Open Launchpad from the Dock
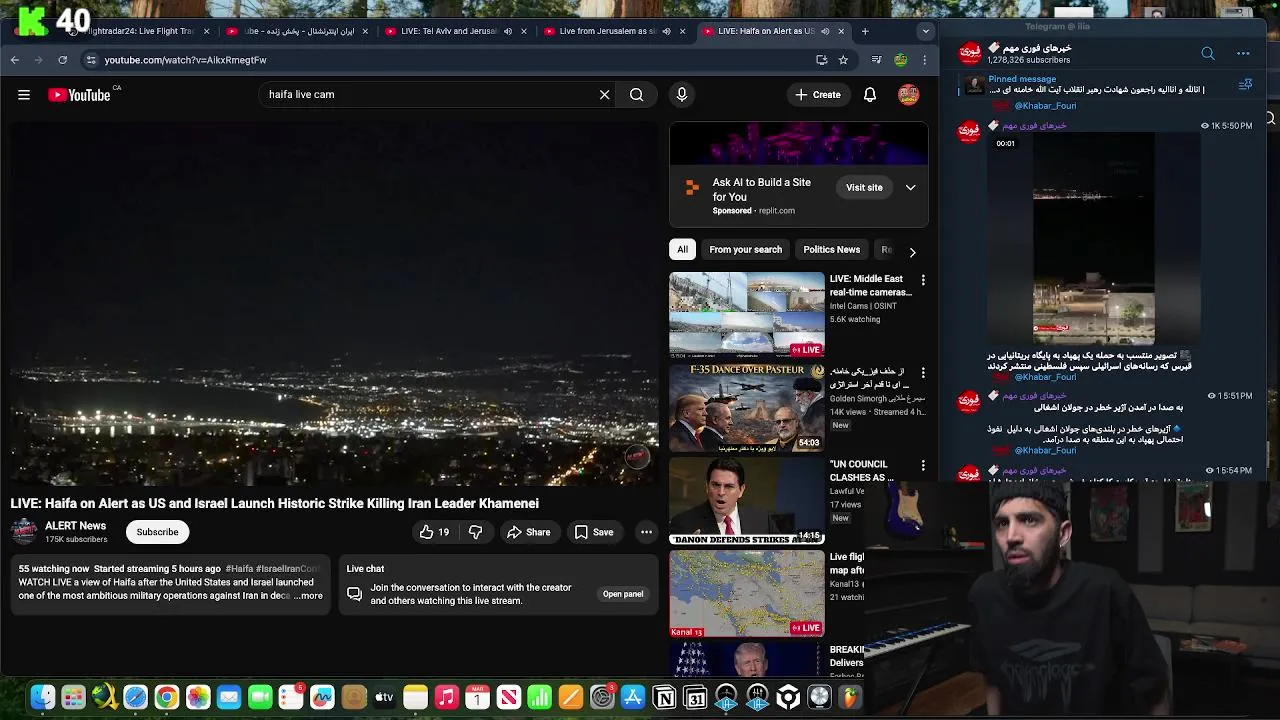Viewport: 1280px width, 720px height. (x=73, y=697)
